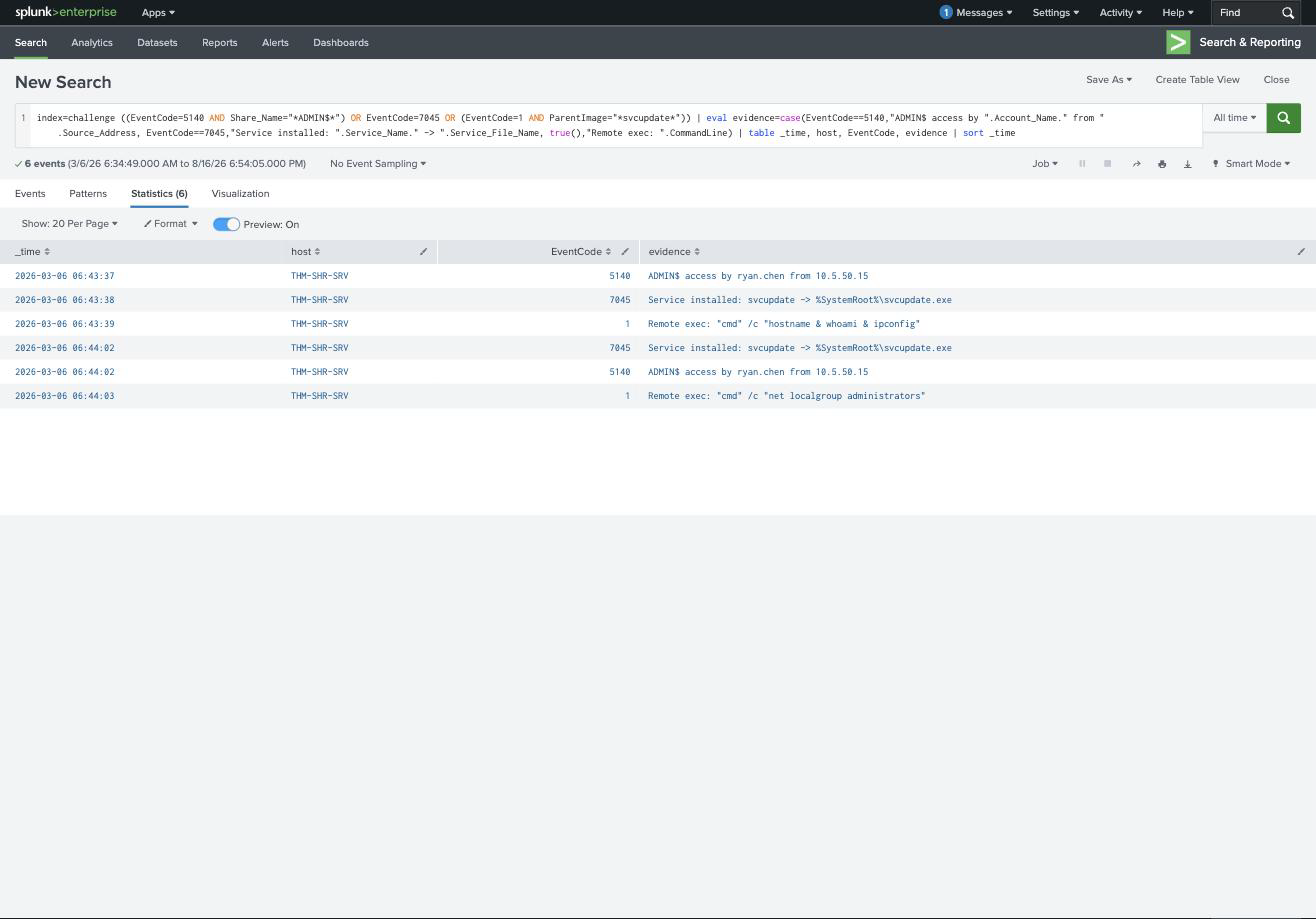This screenshot has height=919, width=1316.
Task: Open the Job dropdown menu
Action: [x=1044, y=164]
